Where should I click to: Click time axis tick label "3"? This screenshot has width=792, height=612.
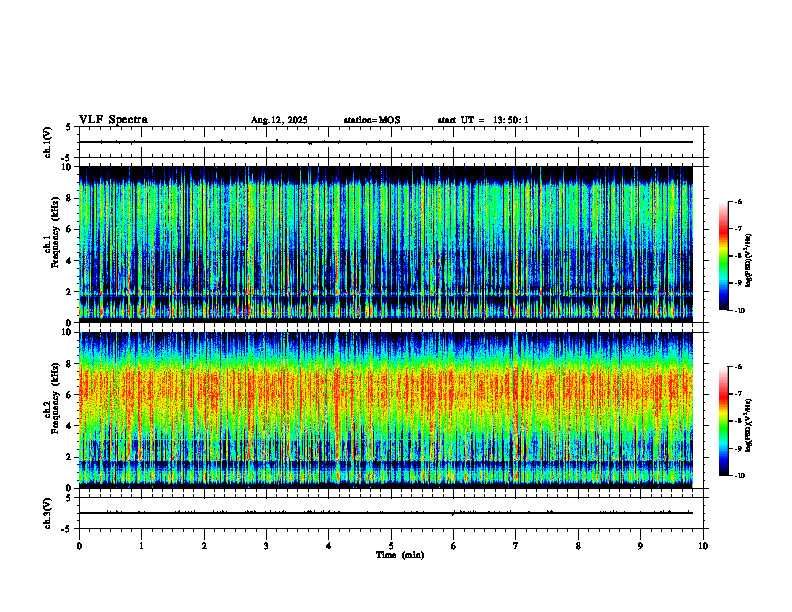[x=266, y=546]
